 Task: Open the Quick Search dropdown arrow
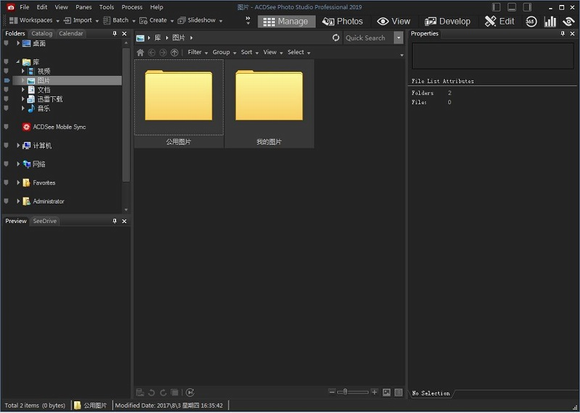pyautogui.click(x=398, y=38)
